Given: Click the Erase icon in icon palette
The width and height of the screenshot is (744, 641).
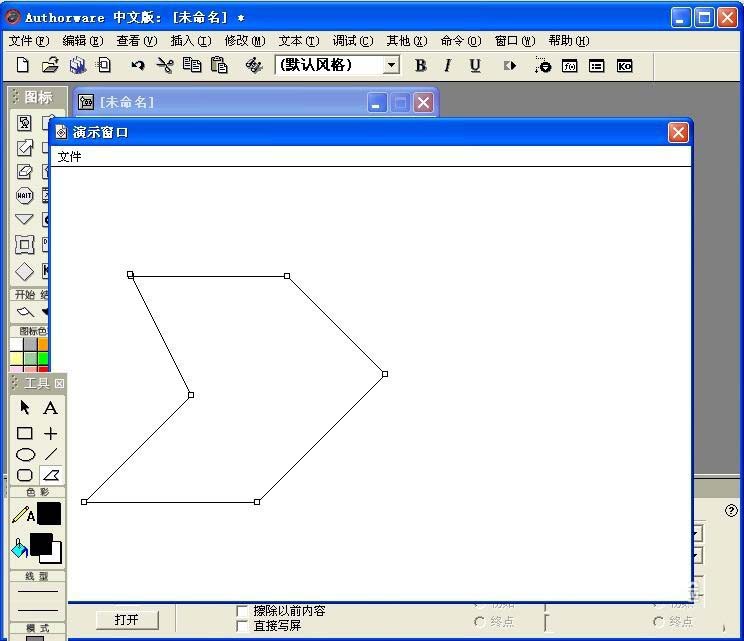Looking at the screenshot, I should [24, 171].
